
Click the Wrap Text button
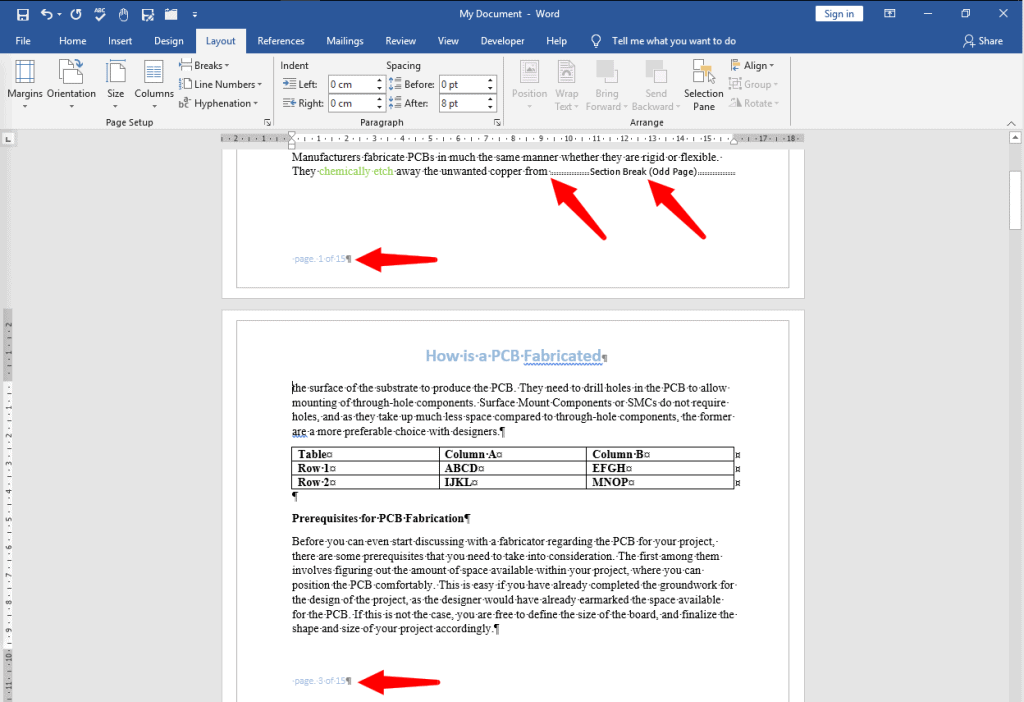coord(566,85)
